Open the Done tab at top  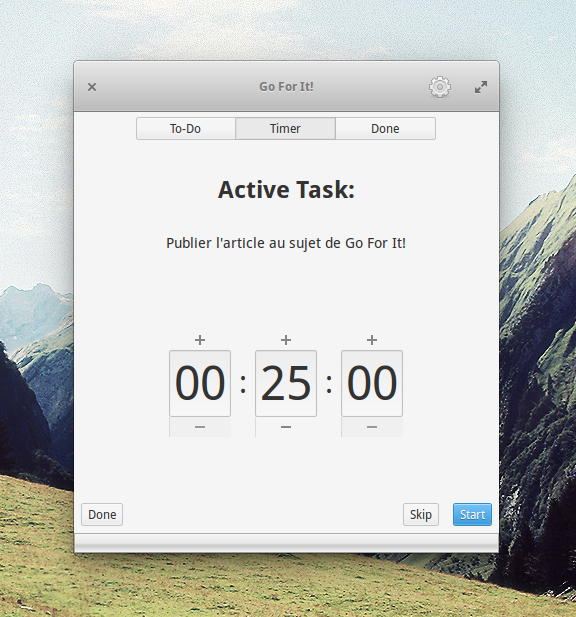click(x=386, y=129)
